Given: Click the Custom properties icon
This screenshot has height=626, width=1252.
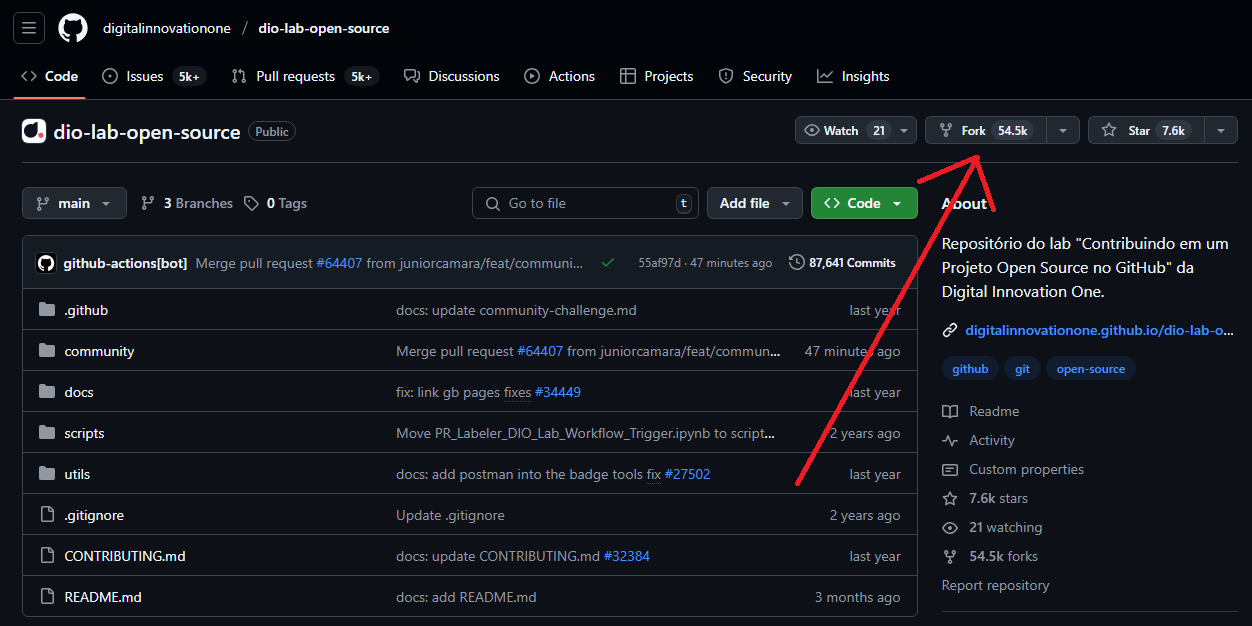Looking at the screenshot, I should pos(950,469).
